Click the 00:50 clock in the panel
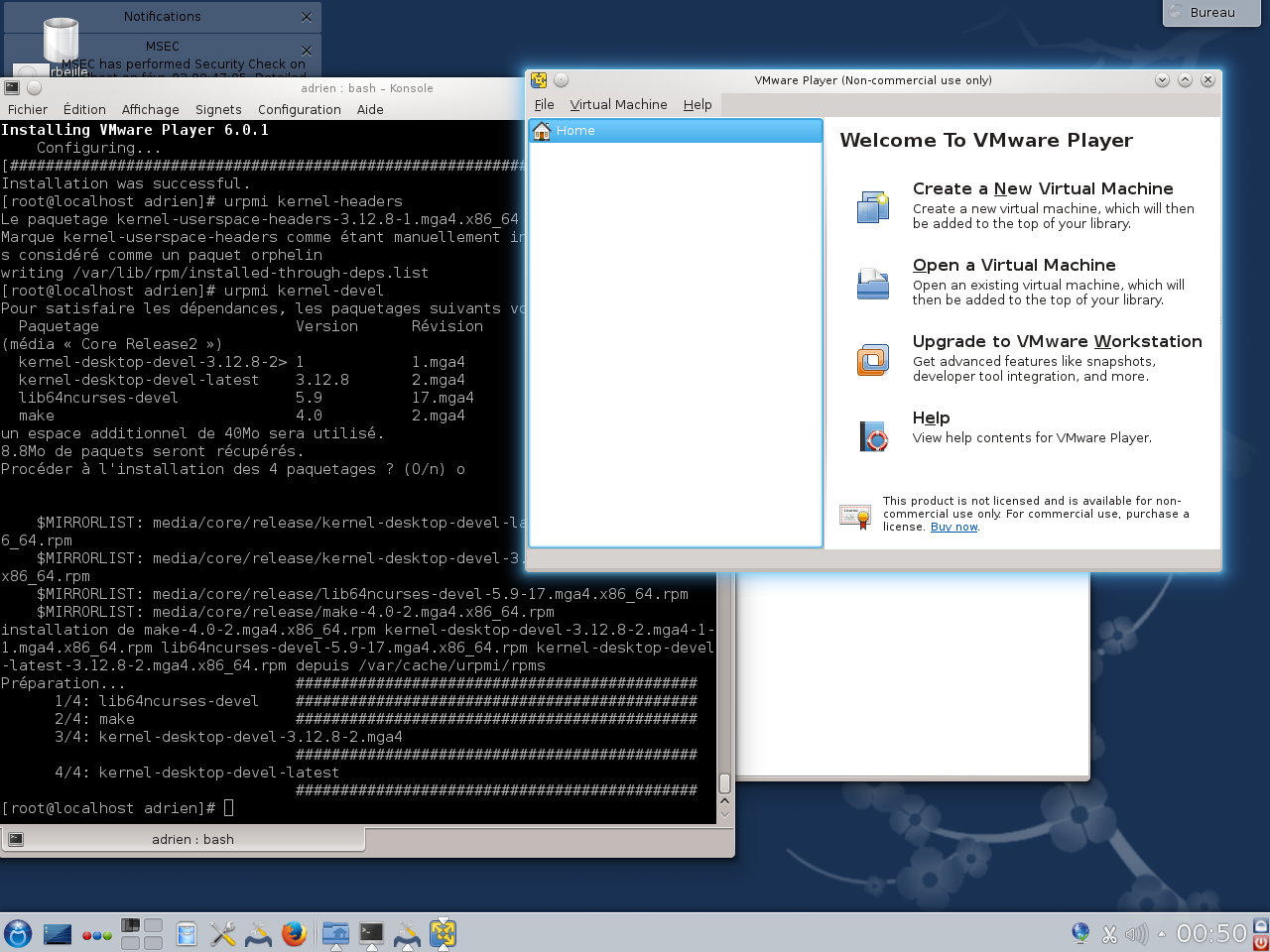The width and height of the screenshot is (1270, 952). pyautogui.click(x=1211, y=933)
